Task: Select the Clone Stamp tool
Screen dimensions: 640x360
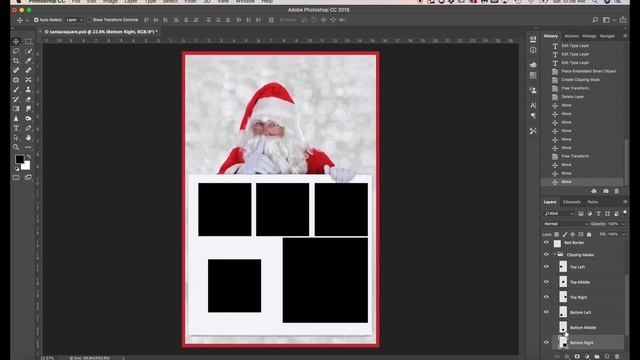Action: click(28, 89)
